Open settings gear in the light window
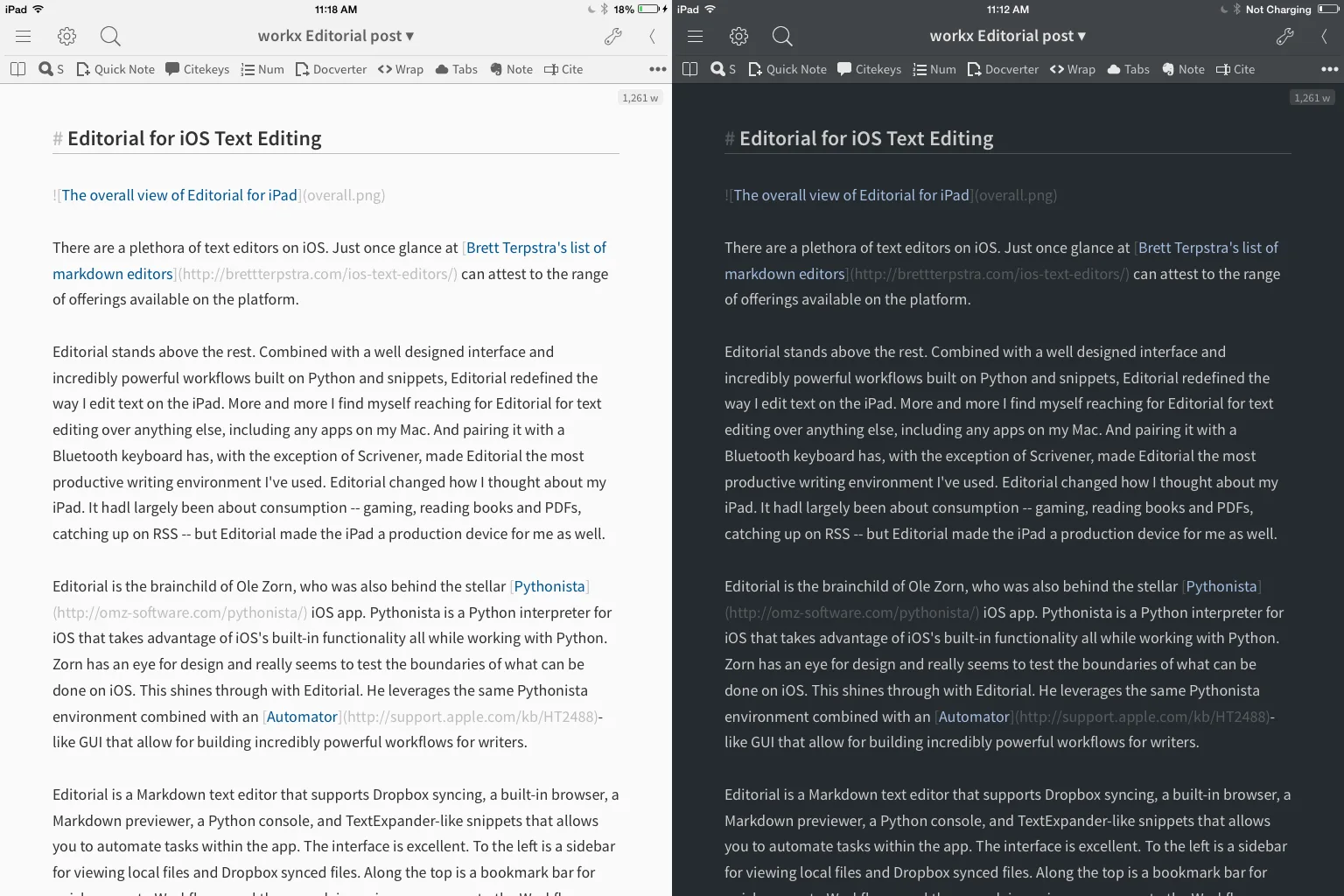 pyautogui.click(x=67, y=36)
